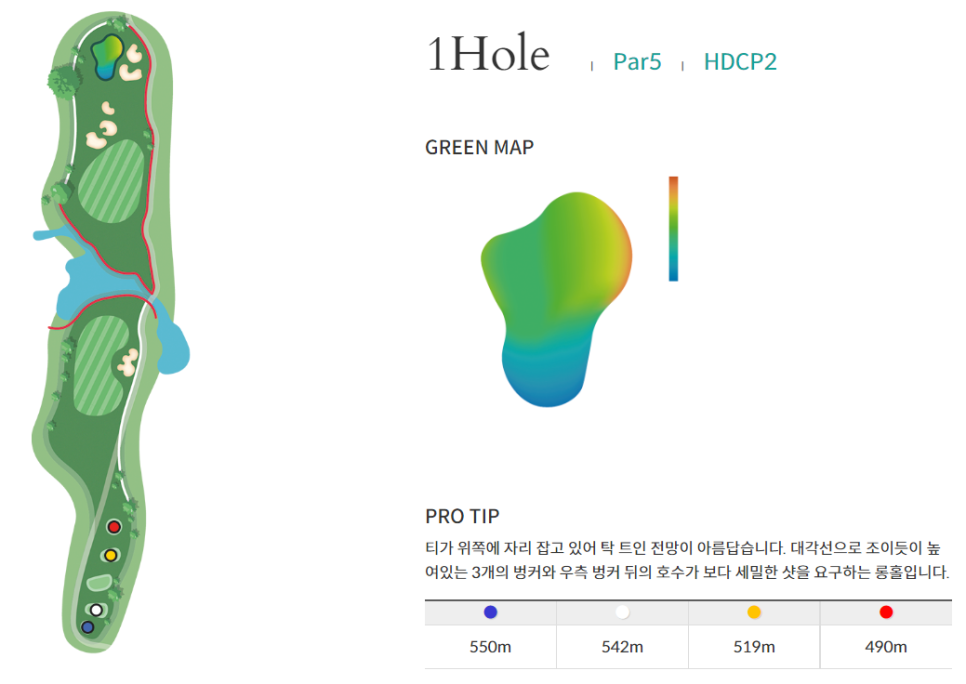966x684 pixels.
Task: Select the blue tee marker on course map
Action: tap(87, 627)
